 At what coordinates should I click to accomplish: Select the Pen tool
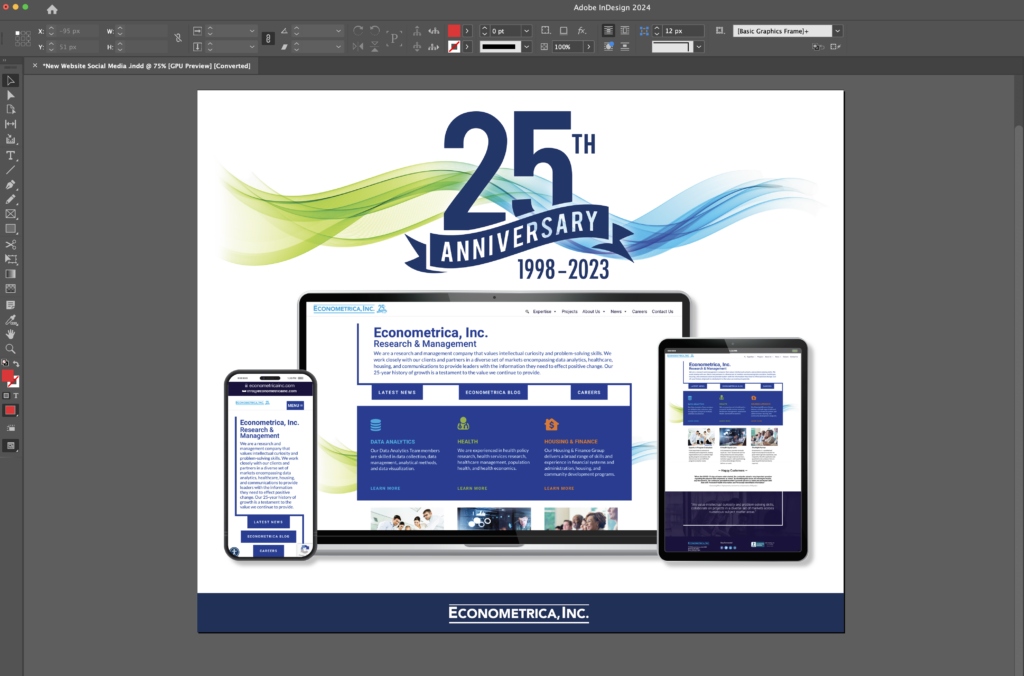[10, 185]
